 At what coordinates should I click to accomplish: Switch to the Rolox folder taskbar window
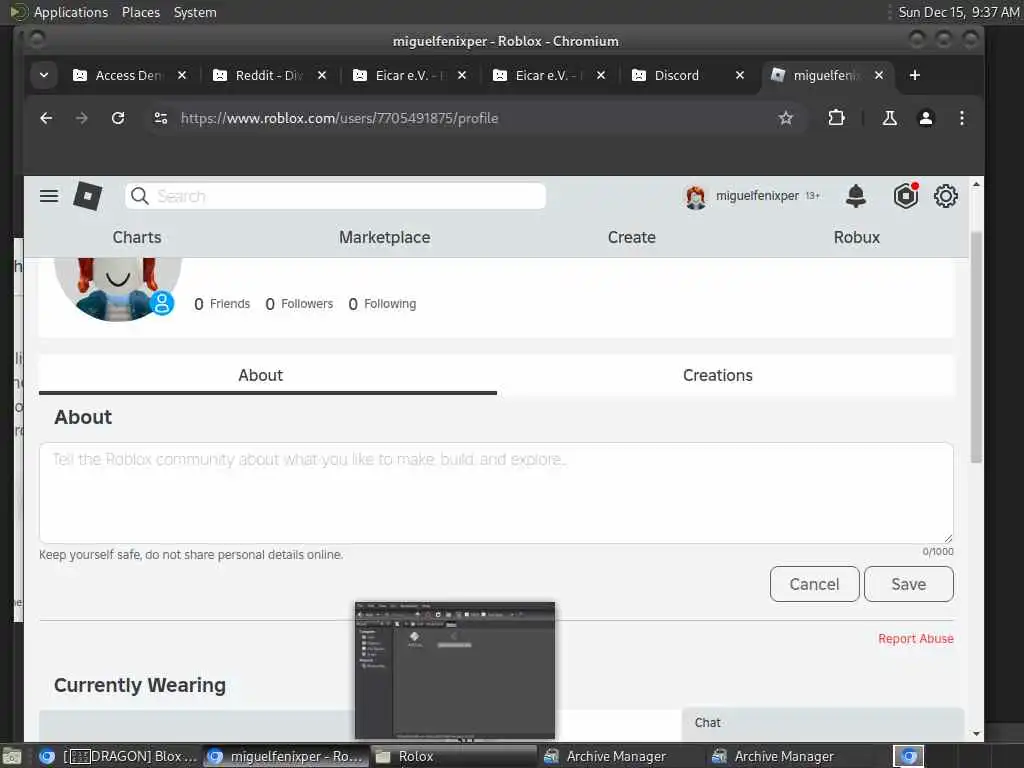pos(453,756)
